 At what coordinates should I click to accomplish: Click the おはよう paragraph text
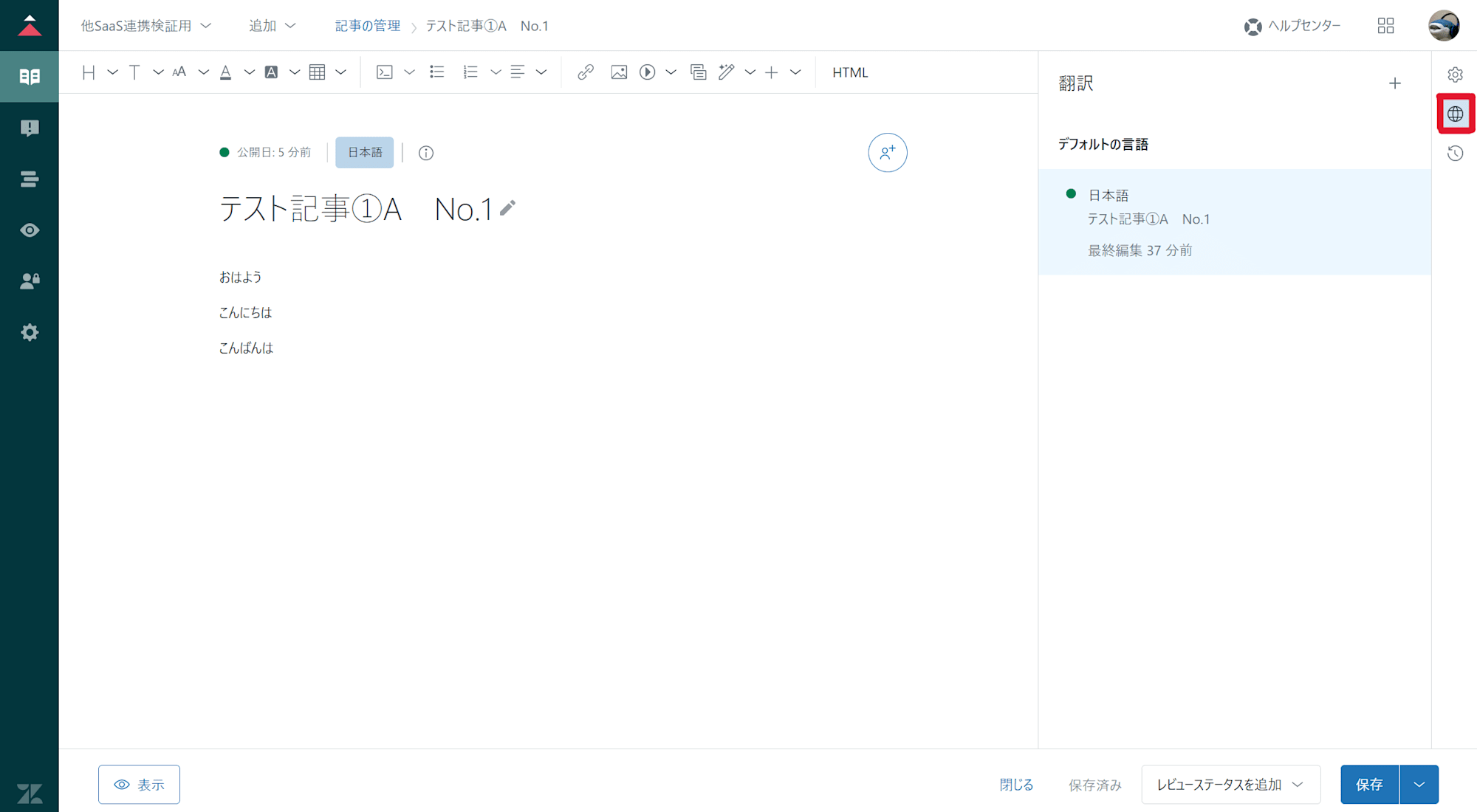point(240,277)
